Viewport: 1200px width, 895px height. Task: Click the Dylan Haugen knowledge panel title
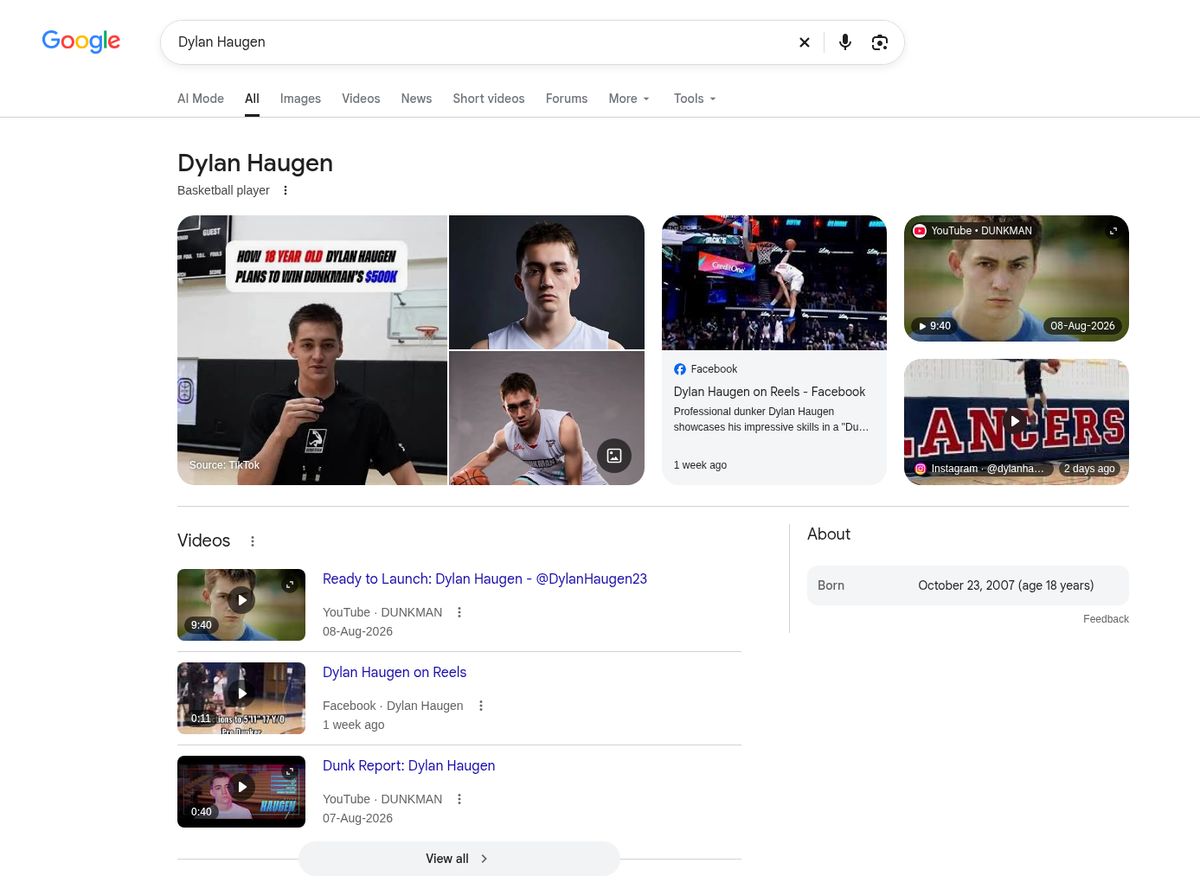(x=255, y=163)
